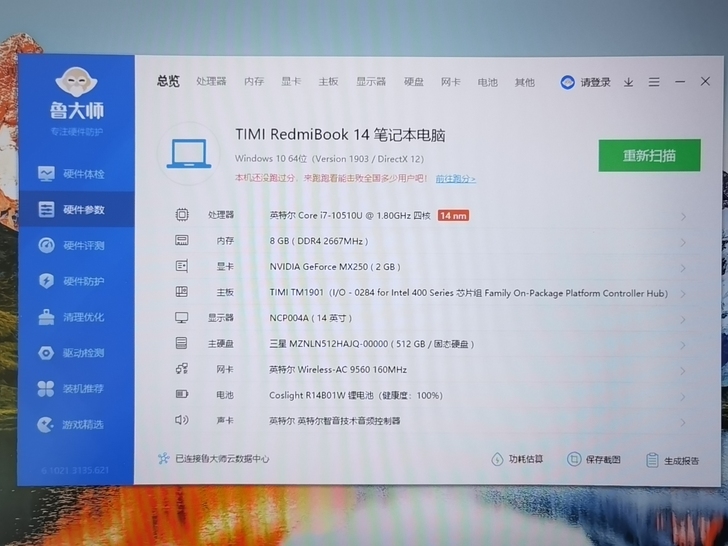Screen dimensions: 728x546
Task: Click the cloud data center status icon
Action: point(163,459)
